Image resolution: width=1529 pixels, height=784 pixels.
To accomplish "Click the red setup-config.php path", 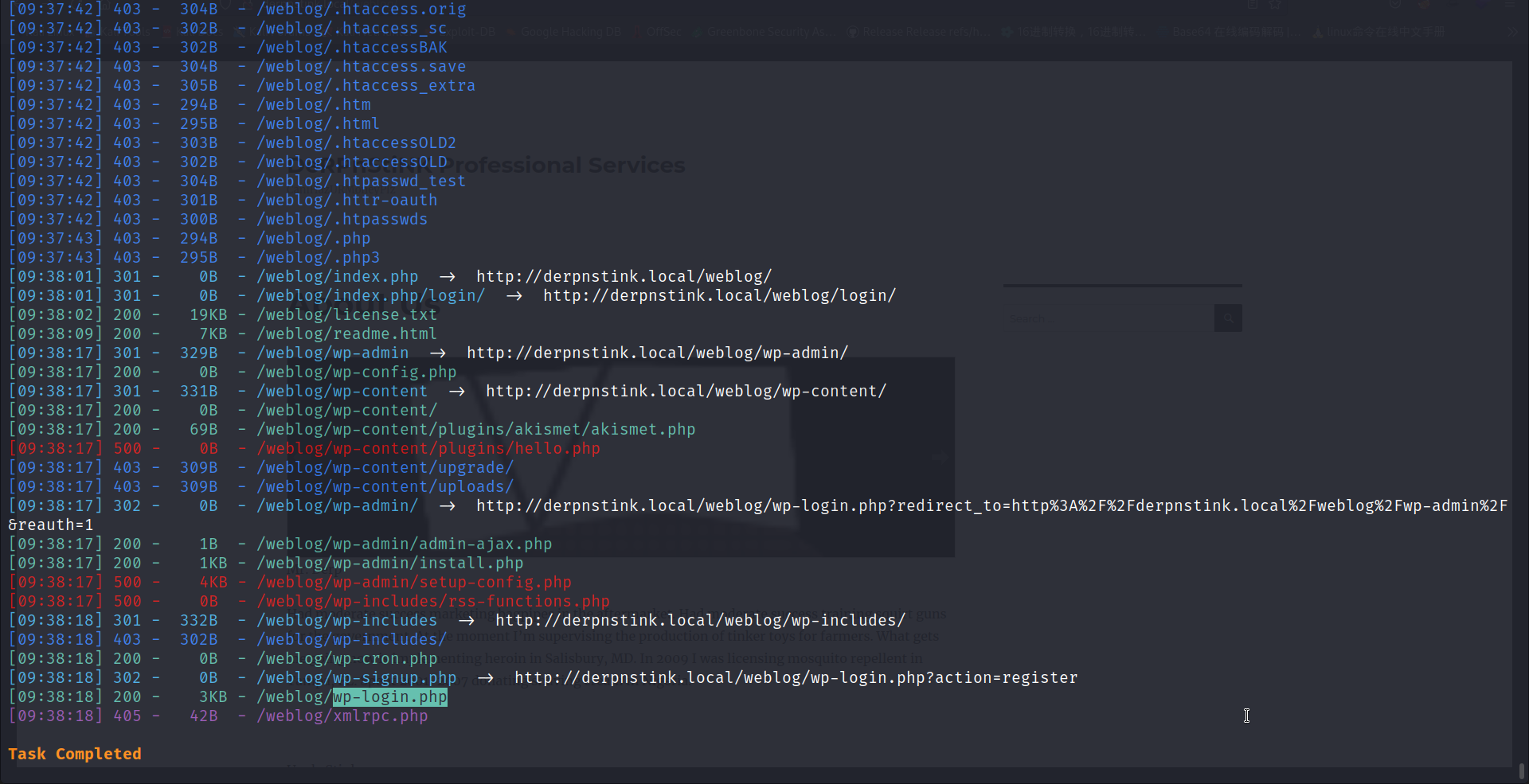I will tap(413, 583).
